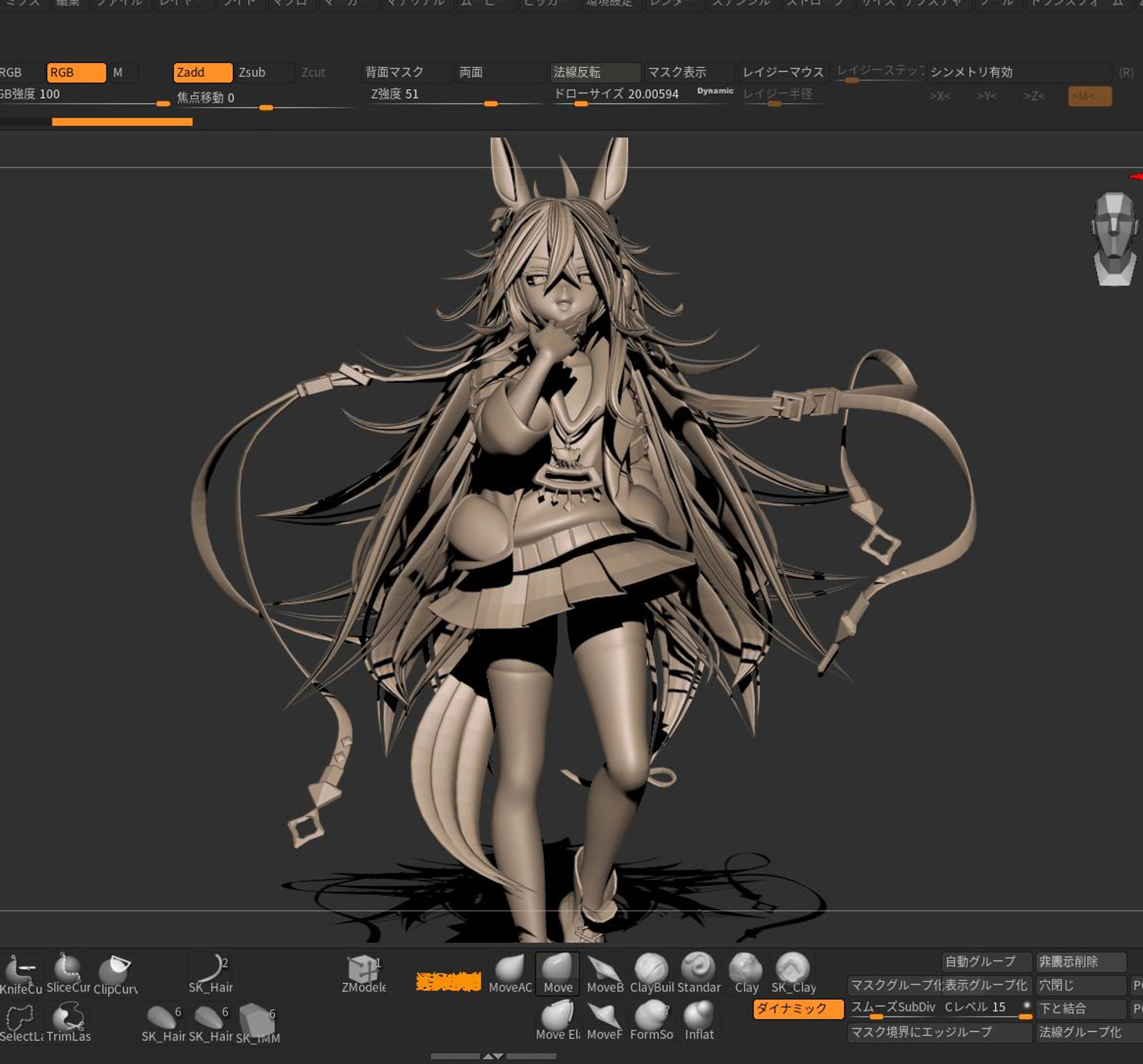Toggle the Zadd mode
The height and width of the screenshot is (1064, 1143).
pyautogui.click(x=203, y=72)
